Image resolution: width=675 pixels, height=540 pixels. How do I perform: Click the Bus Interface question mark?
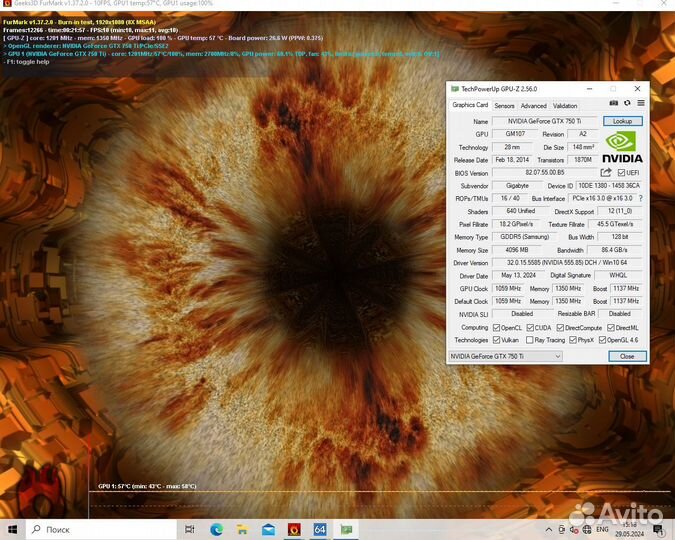coord(640,198)
